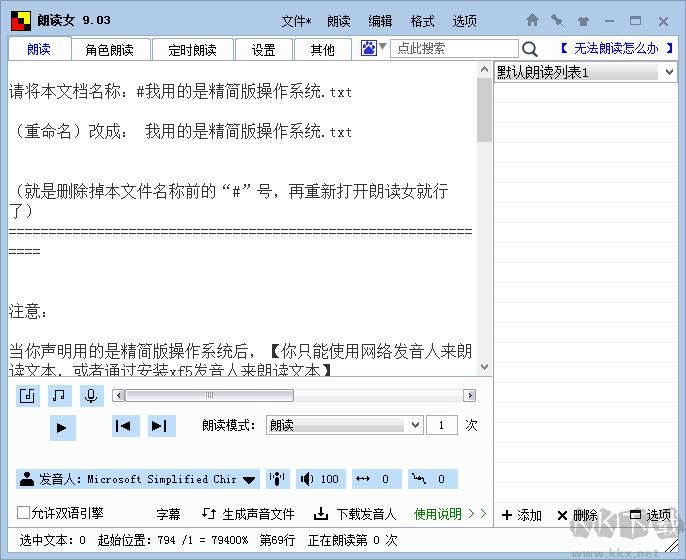This screenshot has width=686, height=560.
Task: Click the X icon for 删除
Action: (x=562, y=515)
